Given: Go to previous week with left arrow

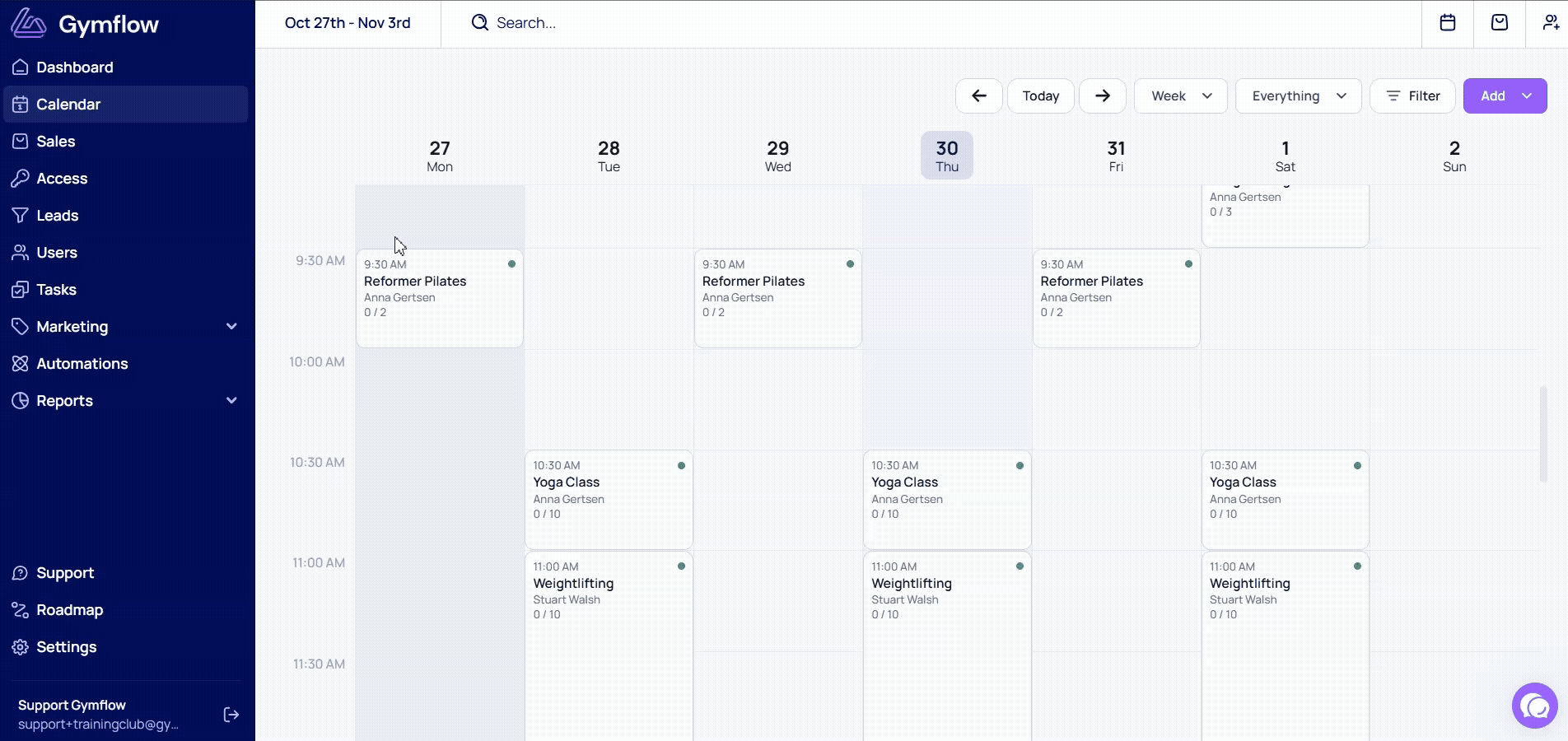Looking at the screenshot, I should (x=978, y=96).
